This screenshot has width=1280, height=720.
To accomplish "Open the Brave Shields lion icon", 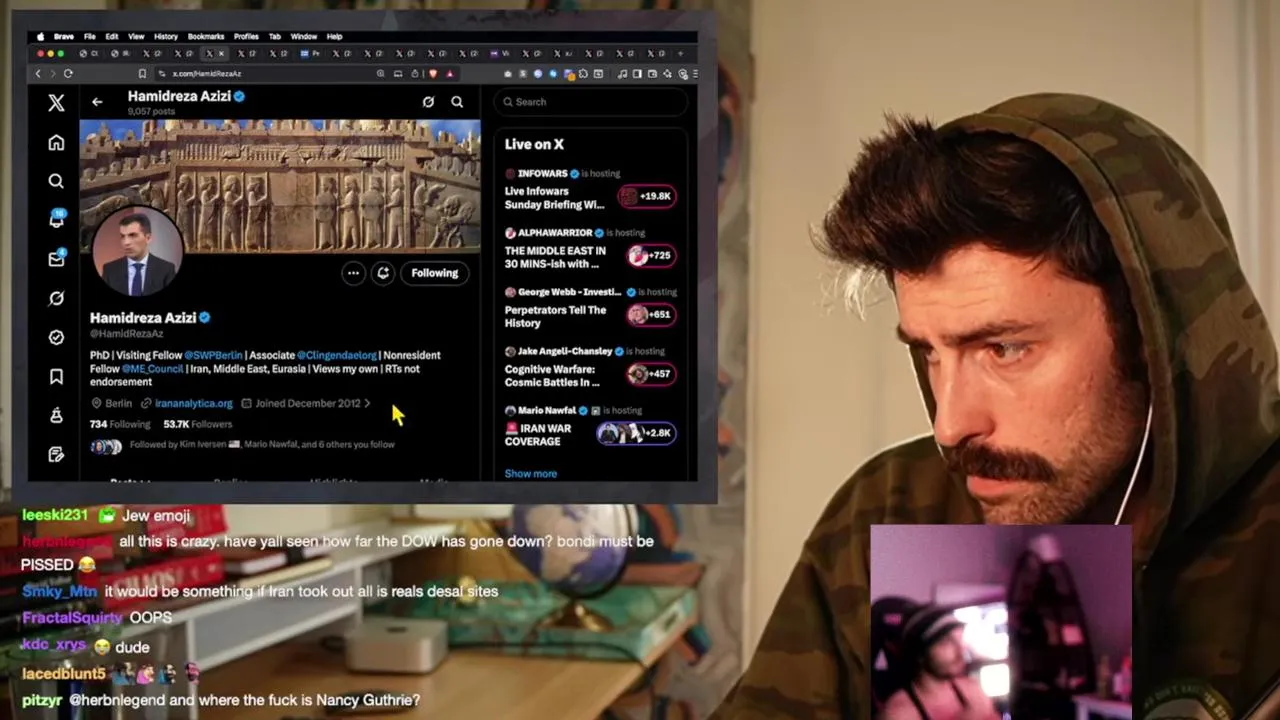I will pos(433,73).
